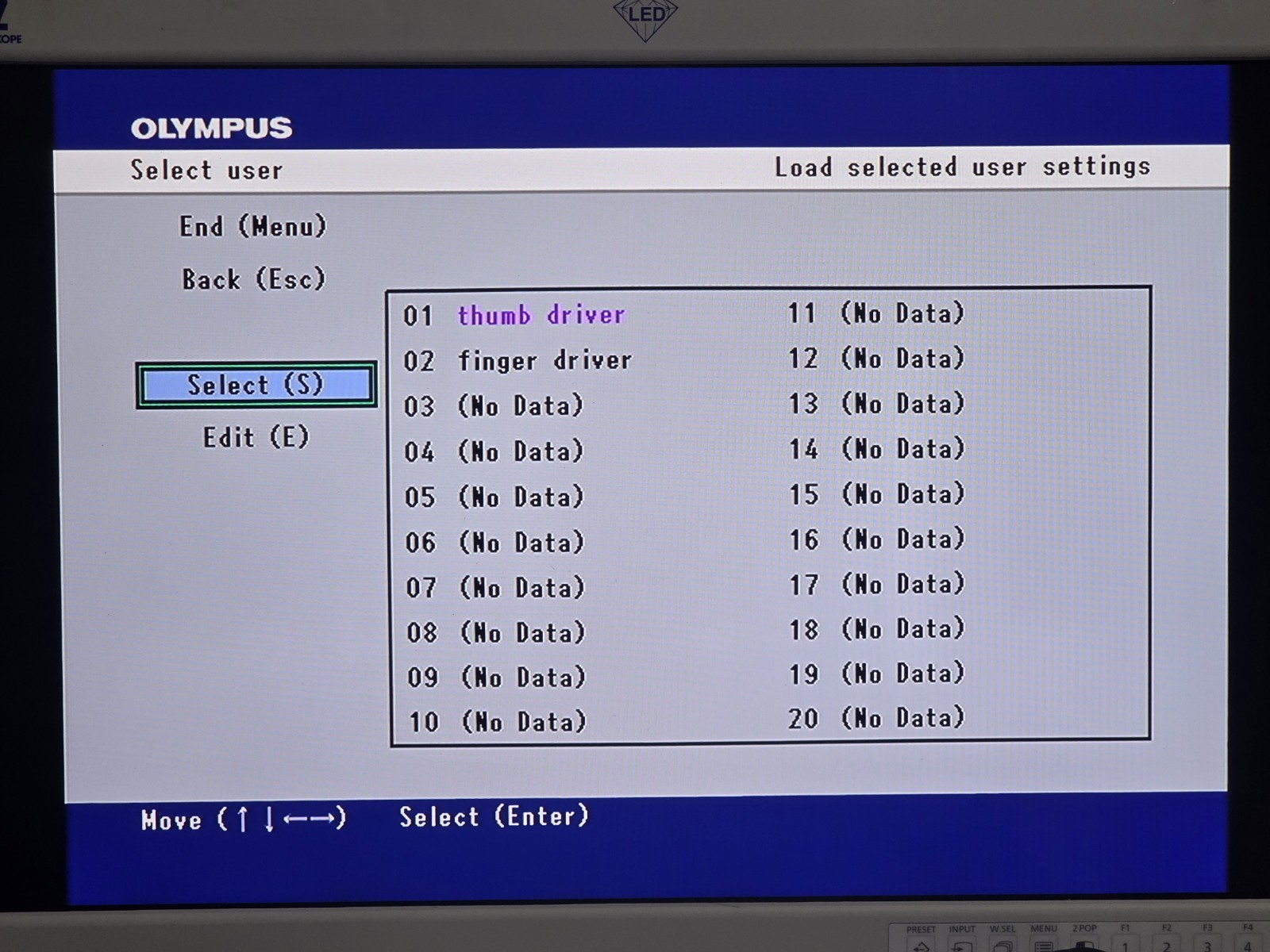Click the Select user heading
The image size is (1270, 952).
(x=206, y=170)
